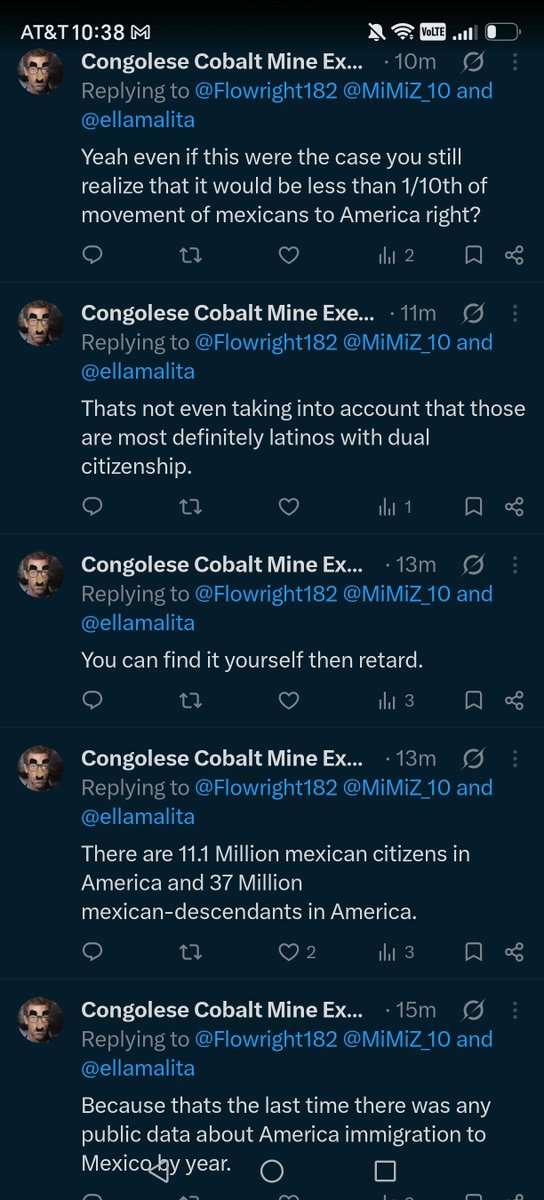544x1200 pixels.
Task: Bookmark the 'find it yourself' tweet
Action: [x=474, y=701]
